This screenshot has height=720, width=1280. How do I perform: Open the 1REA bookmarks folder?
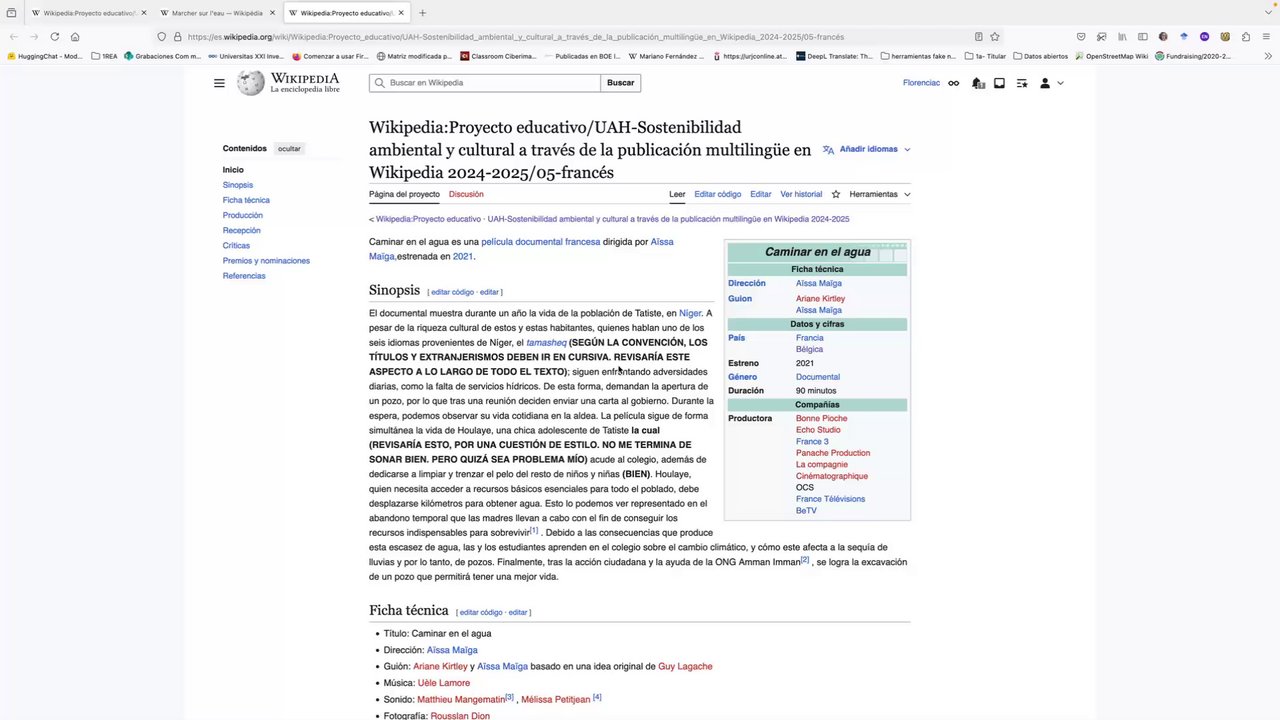[x=105, y=56]
